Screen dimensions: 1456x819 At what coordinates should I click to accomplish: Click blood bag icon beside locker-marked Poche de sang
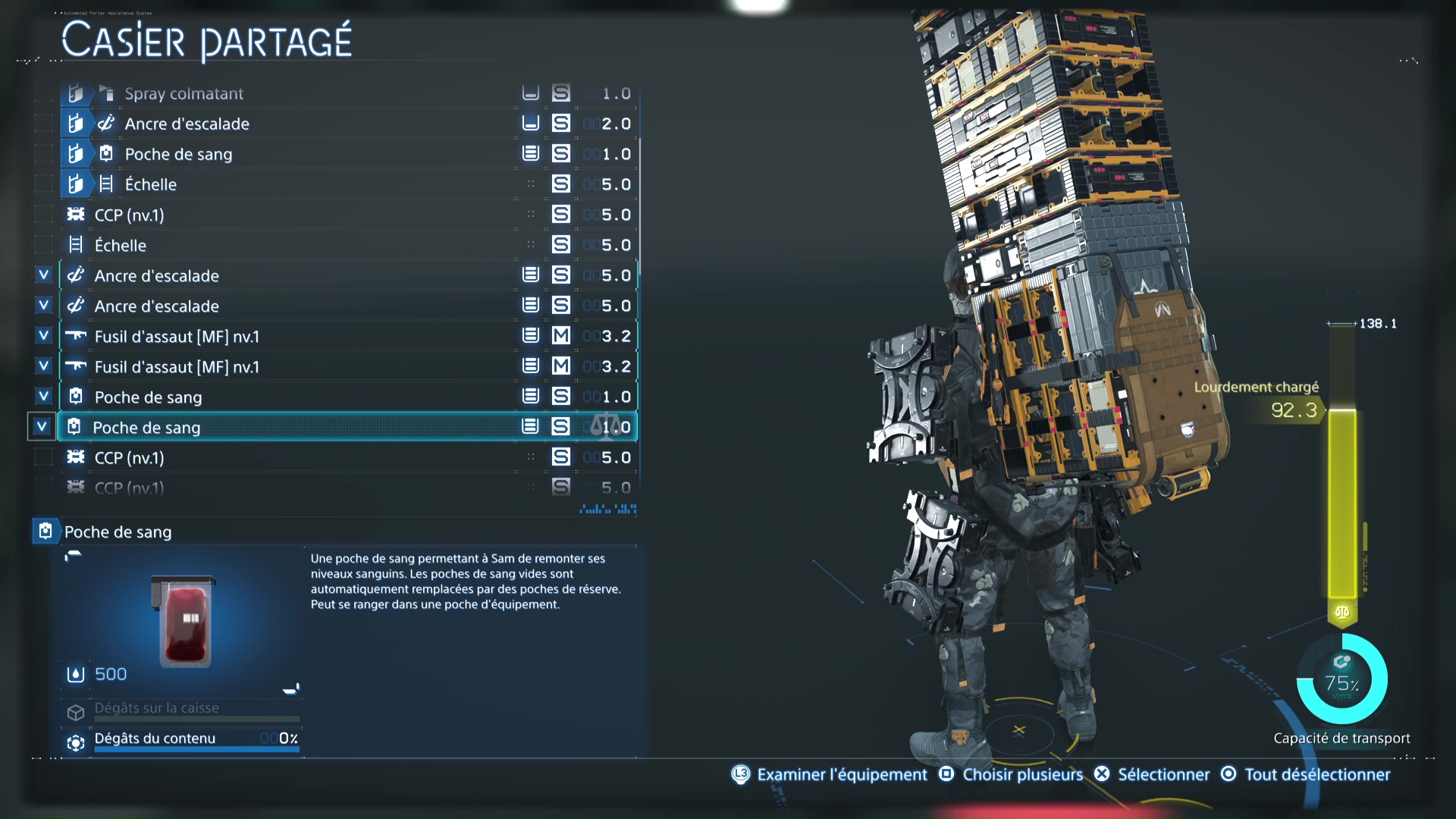click(106, 154)
